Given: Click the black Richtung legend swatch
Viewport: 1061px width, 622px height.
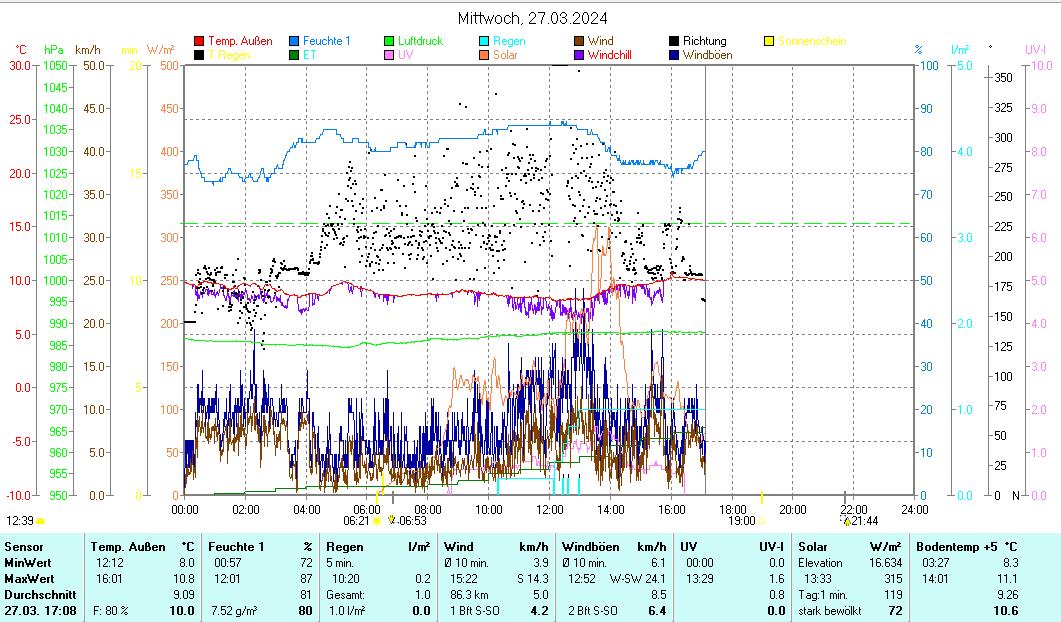Looking at the screenshot, I should 674,41.
